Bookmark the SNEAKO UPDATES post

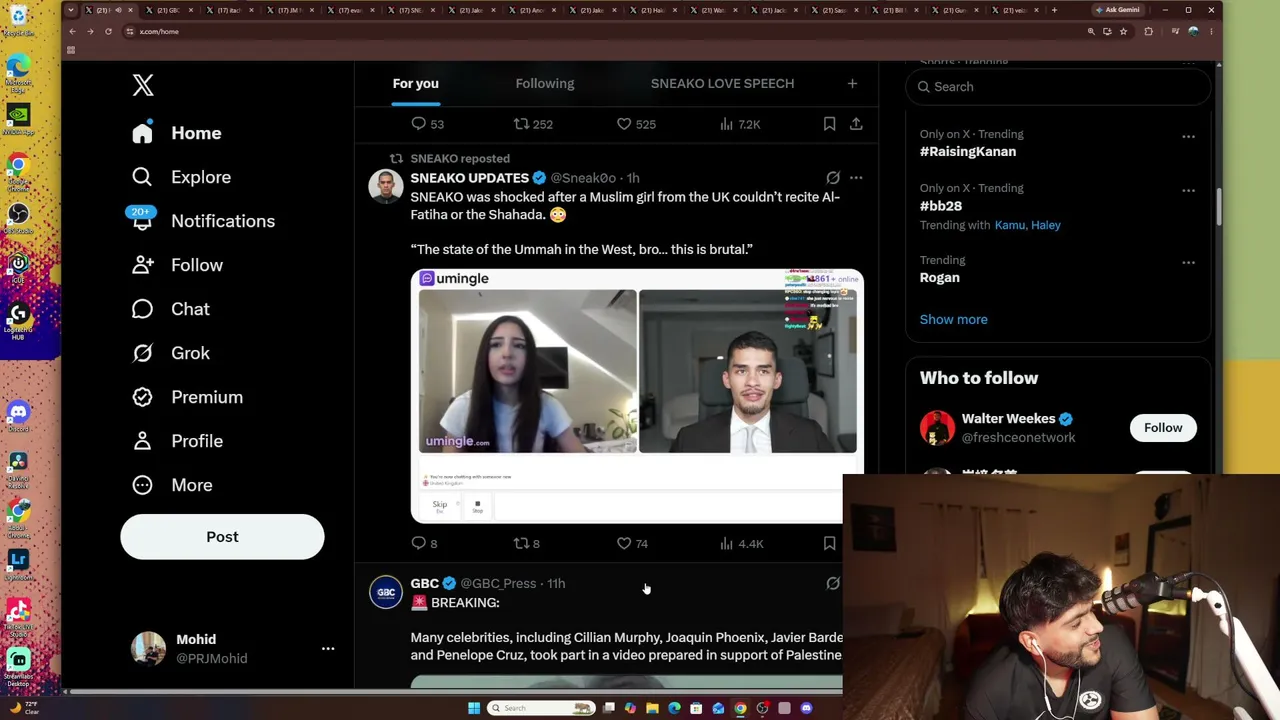pos(829,543)
